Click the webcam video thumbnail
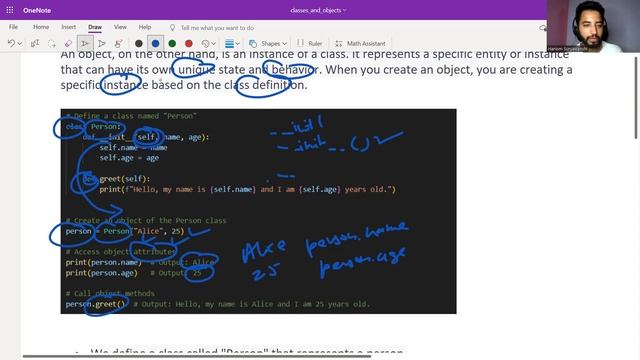 [x=593, y=26]
